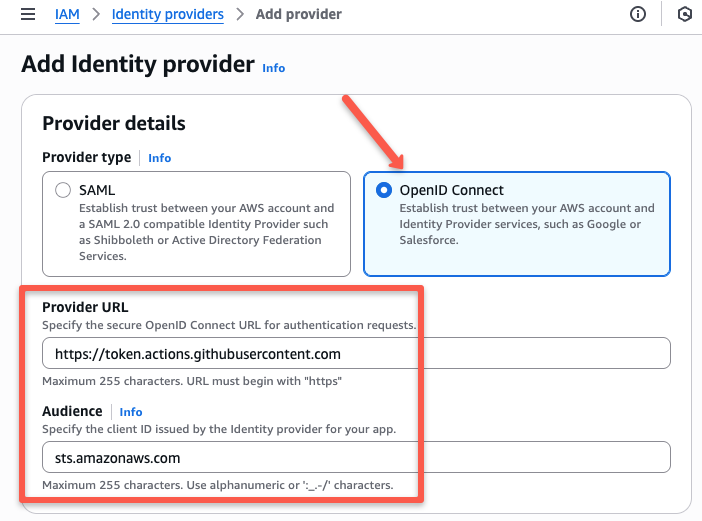Open the hexagon preferences icon
This screenshot has width=702, height=521.
684,14
